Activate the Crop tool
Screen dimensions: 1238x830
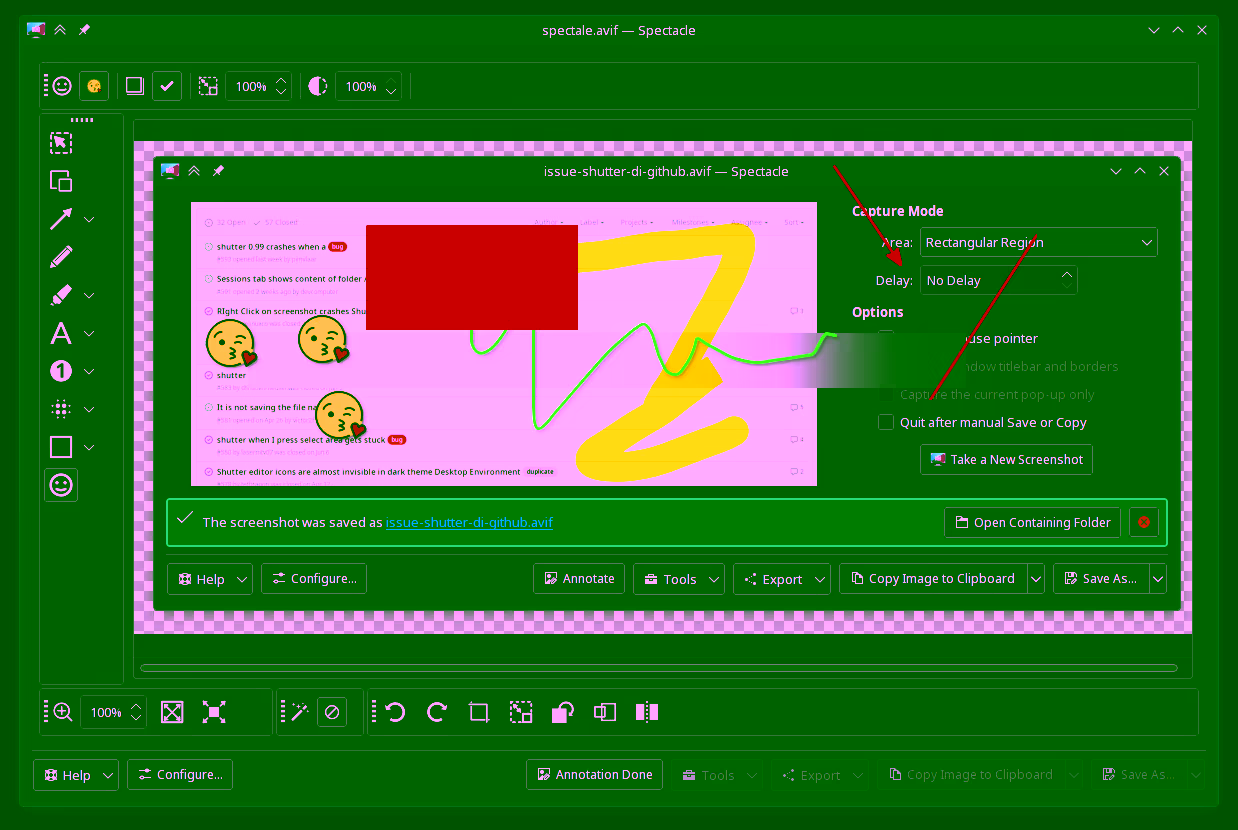click(479, 712)
